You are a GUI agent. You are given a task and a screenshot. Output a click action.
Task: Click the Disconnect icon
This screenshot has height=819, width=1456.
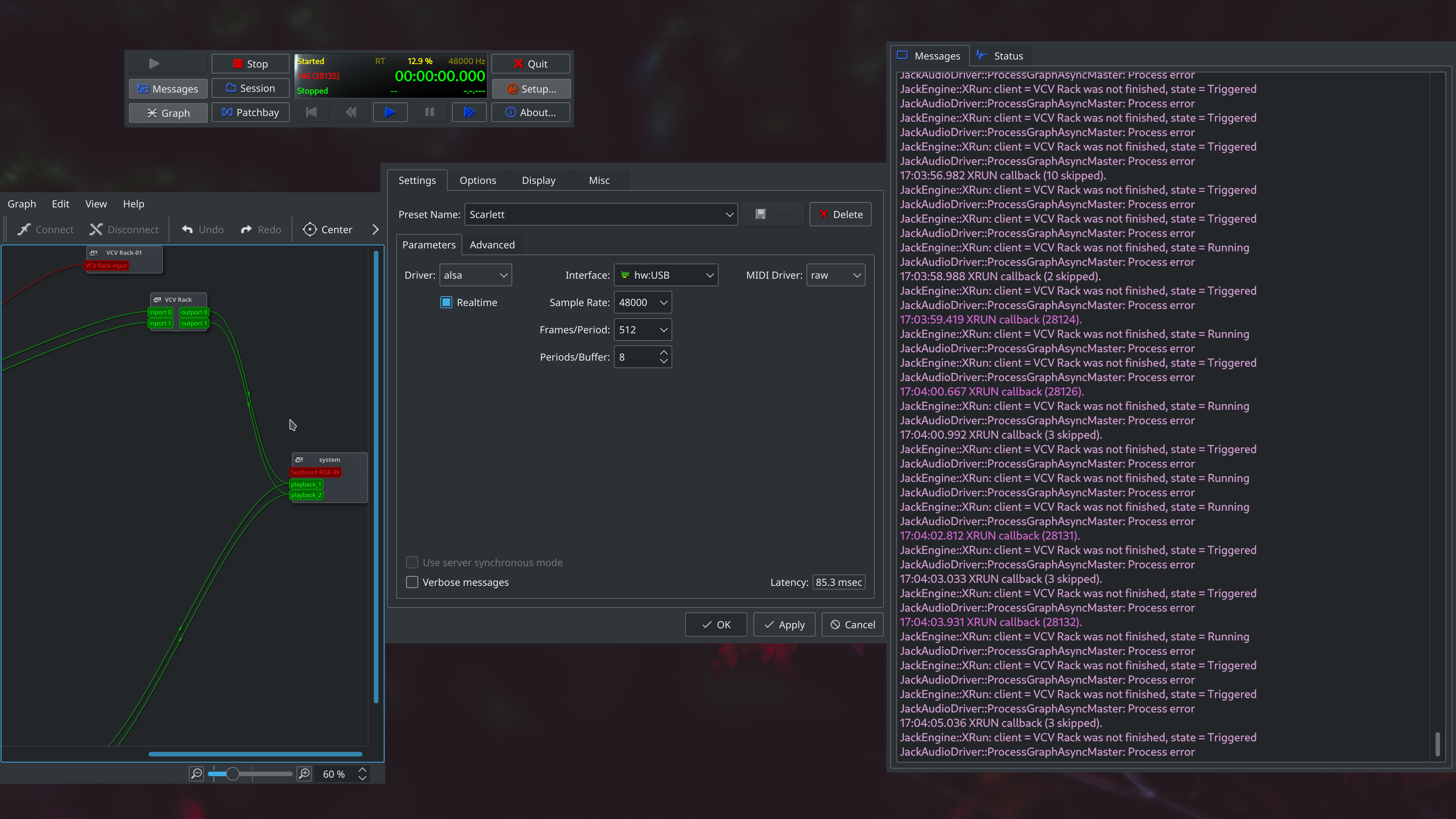pos(124,229)
